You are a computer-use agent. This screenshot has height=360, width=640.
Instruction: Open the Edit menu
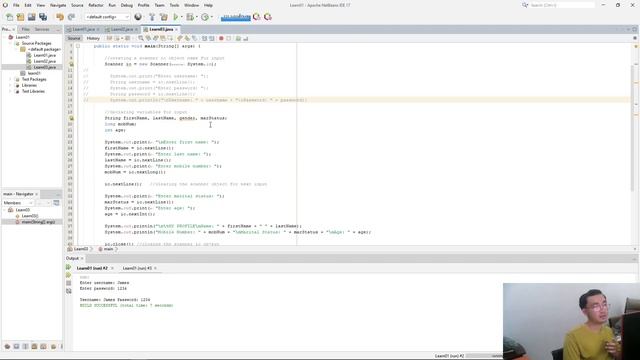28,5
